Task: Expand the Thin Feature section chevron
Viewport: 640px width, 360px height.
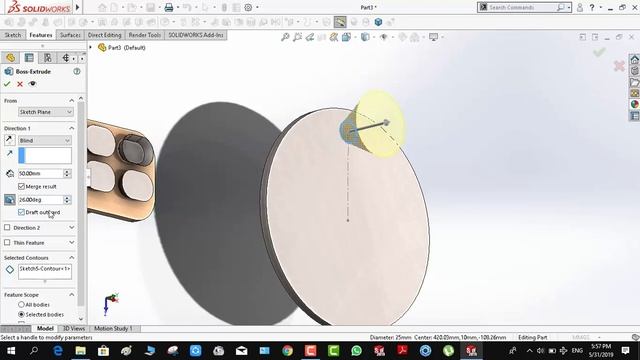Action: pyautogui.click(x=71, y=242)
